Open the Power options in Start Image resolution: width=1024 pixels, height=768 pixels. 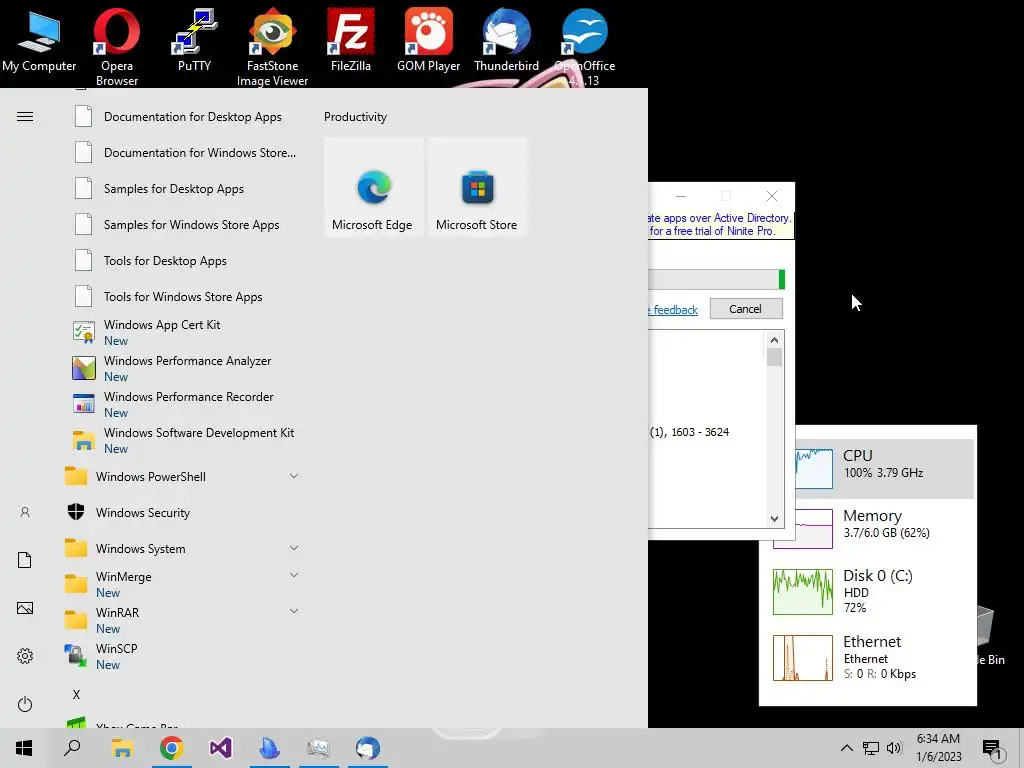pyautogui.click(x=25, y=704)
